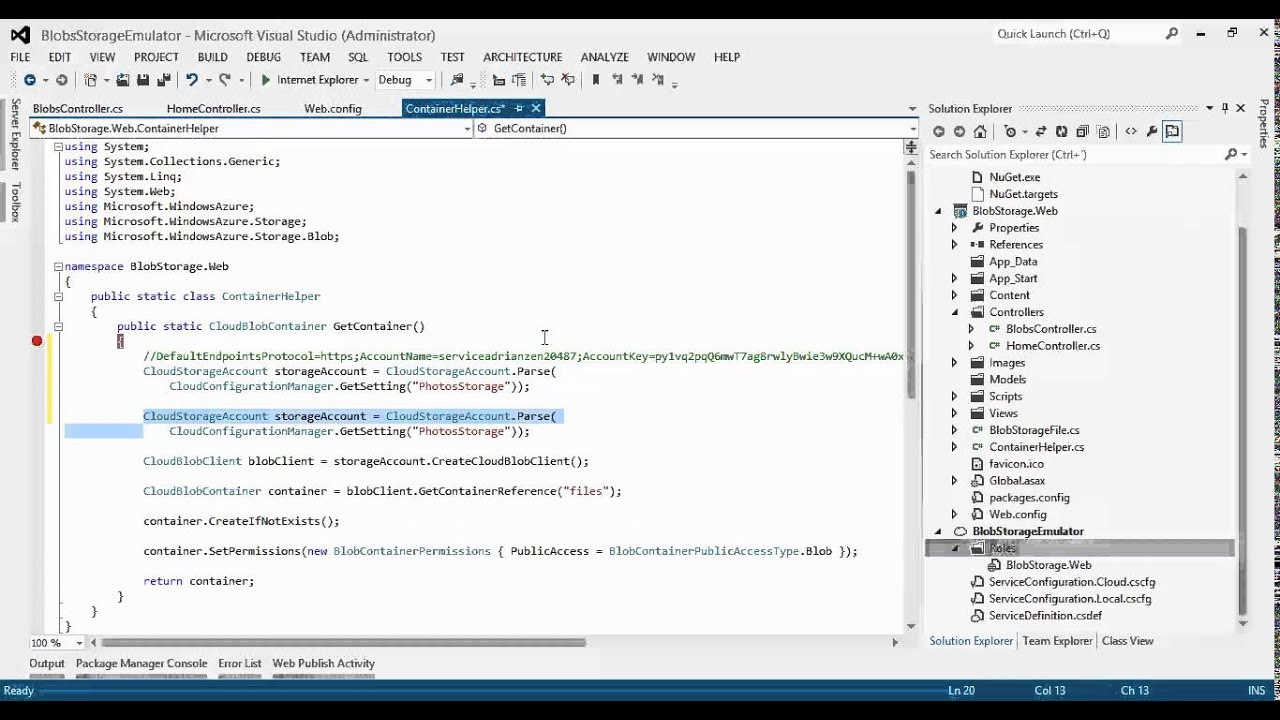Collapse the GetContainer method outline box
The image size is (1280, 720).
coord(58,326)
